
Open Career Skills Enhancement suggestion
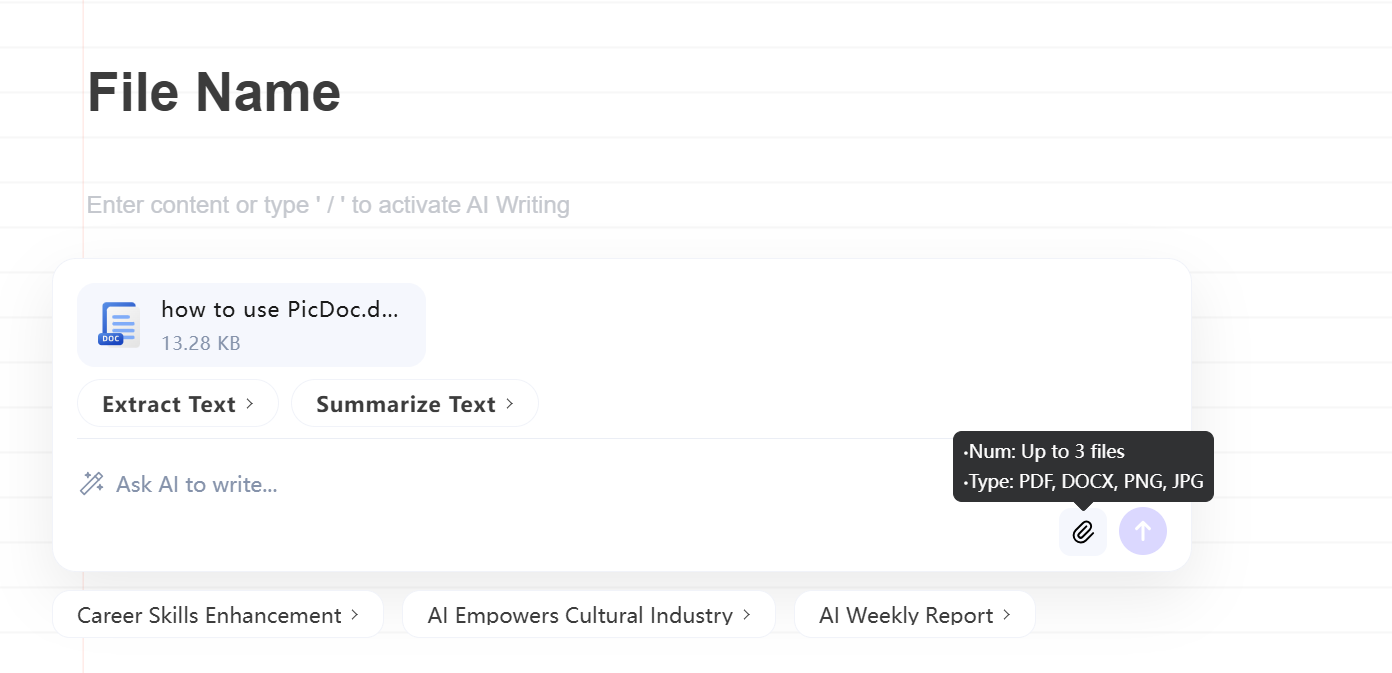[x=218, y=615]
